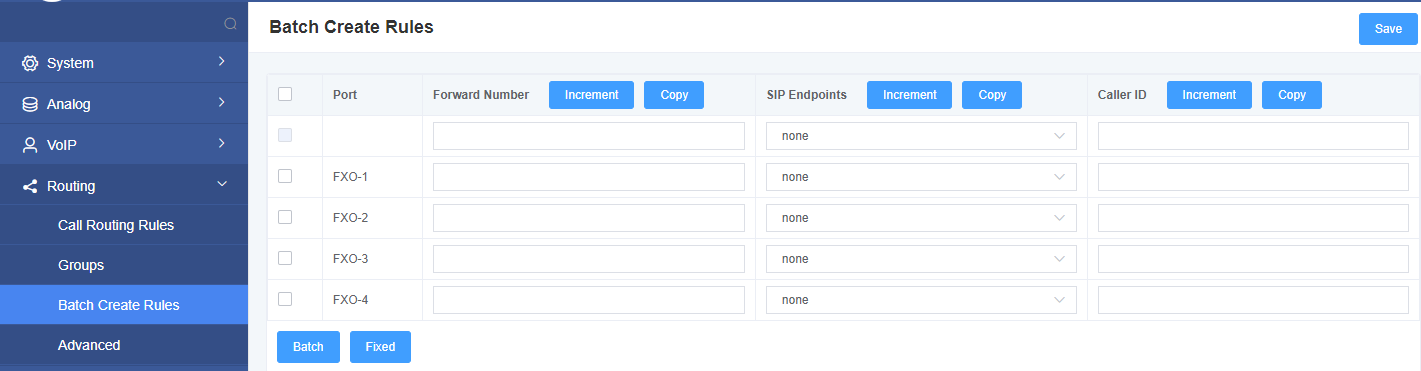This screenshot has height=371, width=1421.
Task: Click the Caller ID column header text
Action: tap(1122, 95)
